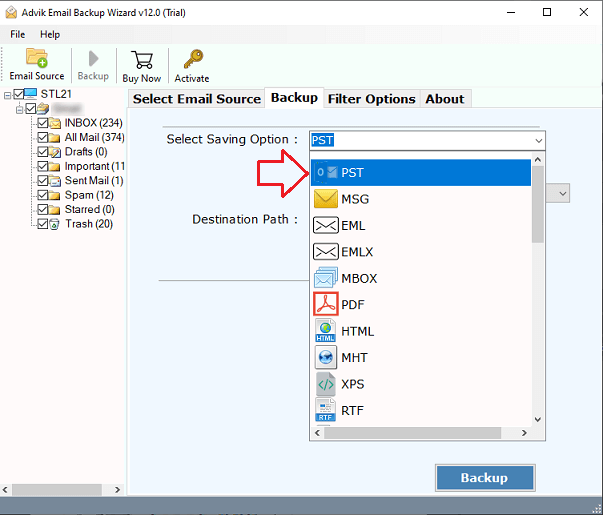Screen dimensions: 603x515
Task: Click the INBOX folder icon
Action: [x=55, y=123]
